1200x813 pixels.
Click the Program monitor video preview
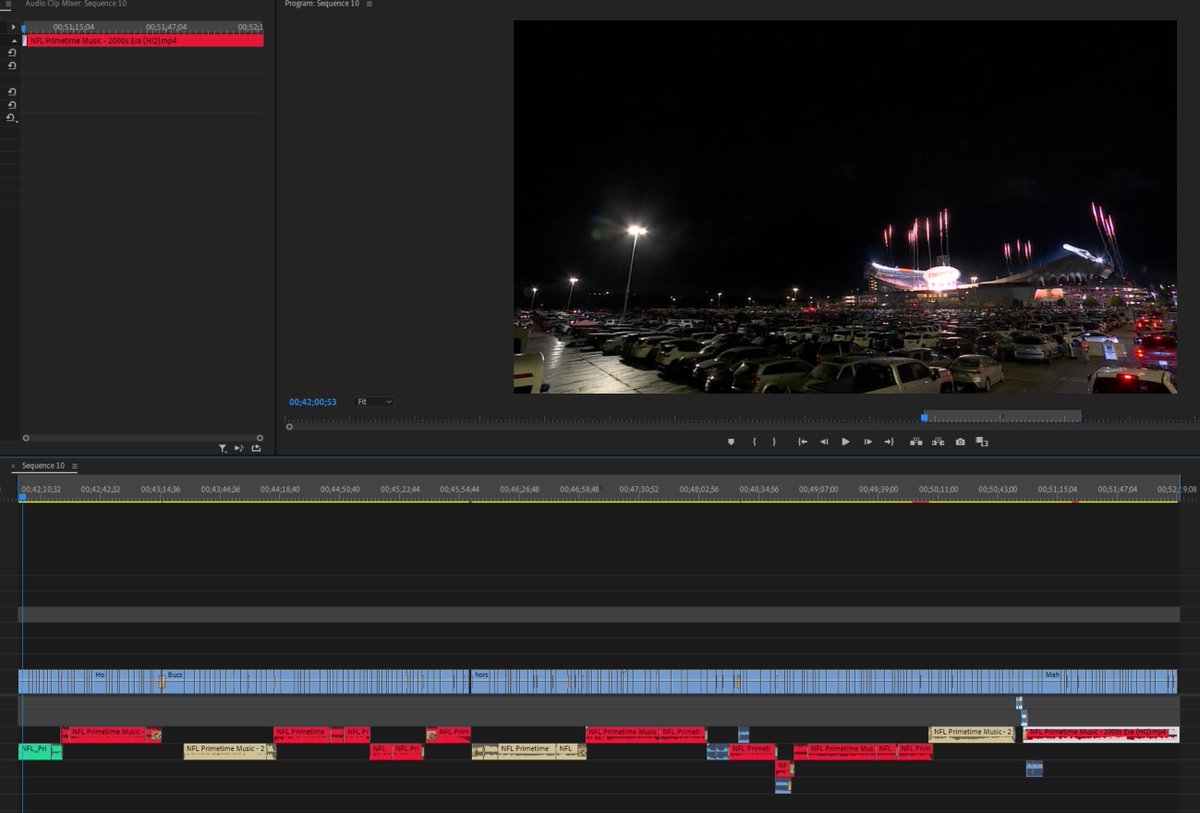pos(845,207)
